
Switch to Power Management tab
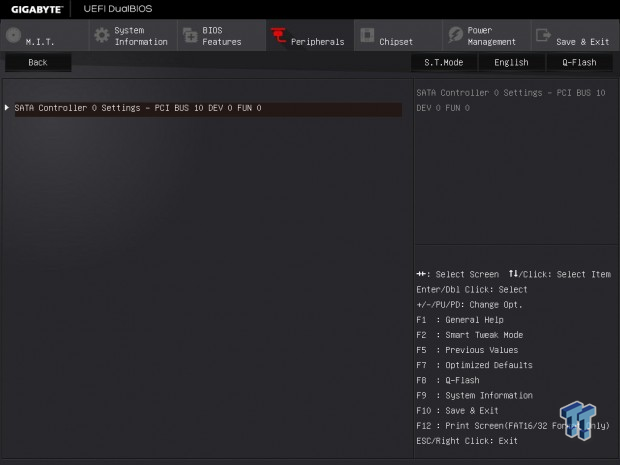click(x=486, y=36)
